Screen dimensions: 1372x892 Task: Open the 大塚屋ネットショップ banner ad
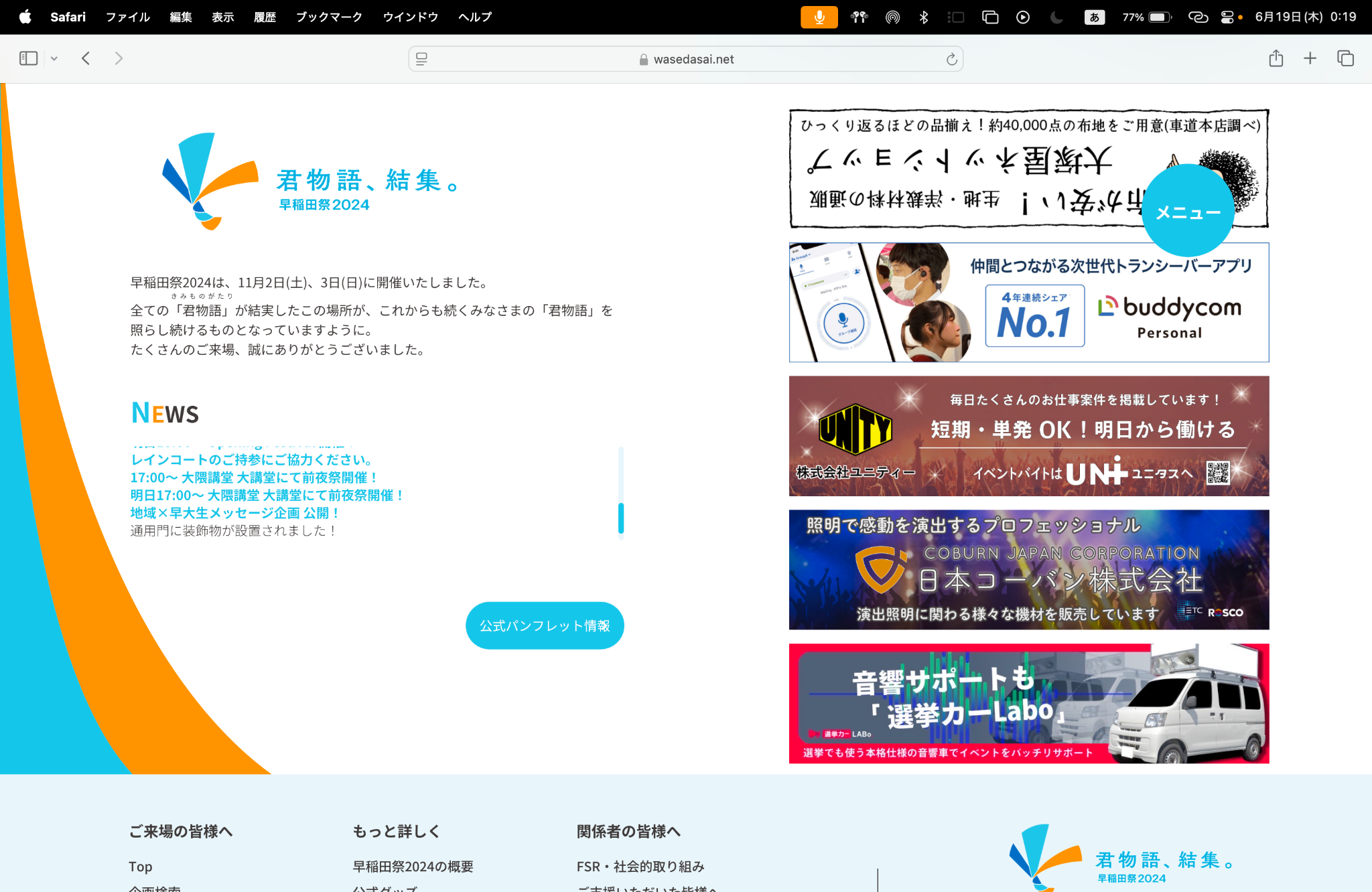pyautogui.click(x=1029, y=169)
